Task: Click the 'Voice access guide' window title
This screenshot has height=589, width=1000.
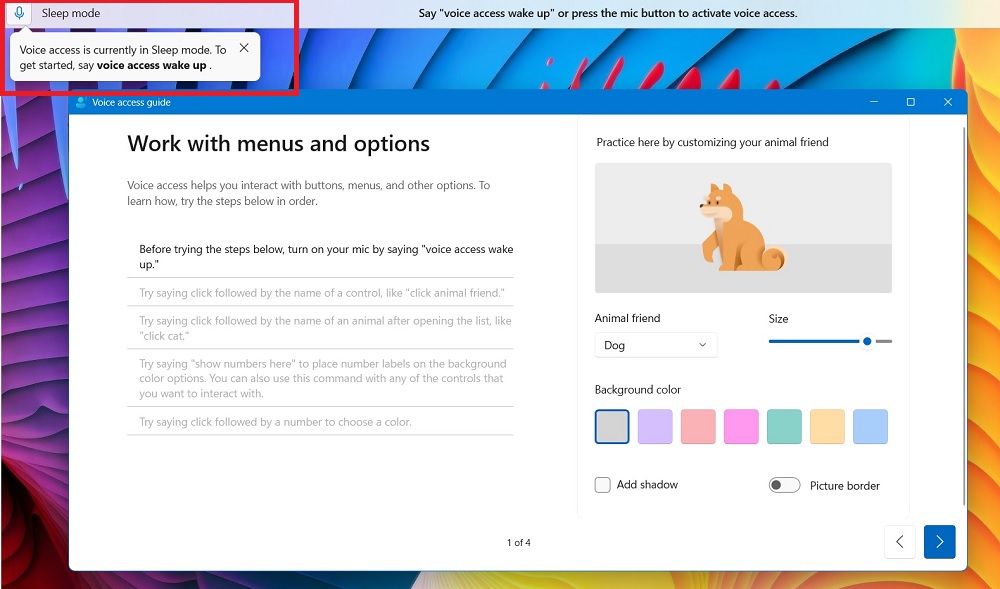Action: (x=131, y=102)
